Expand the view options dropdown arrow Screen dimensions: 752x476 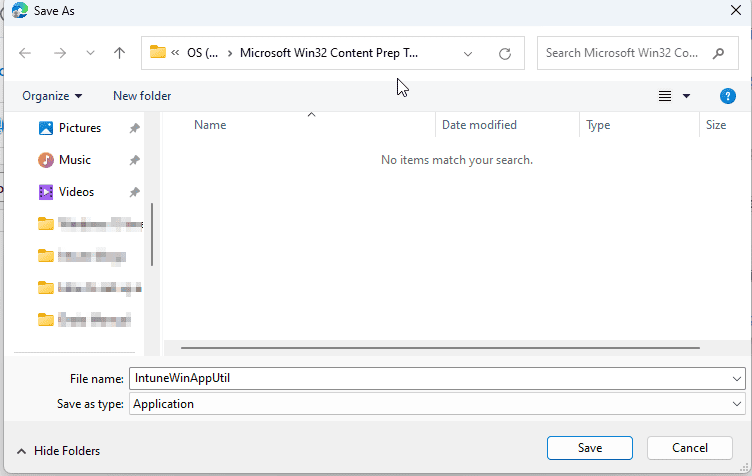click(x=687, y=96)
